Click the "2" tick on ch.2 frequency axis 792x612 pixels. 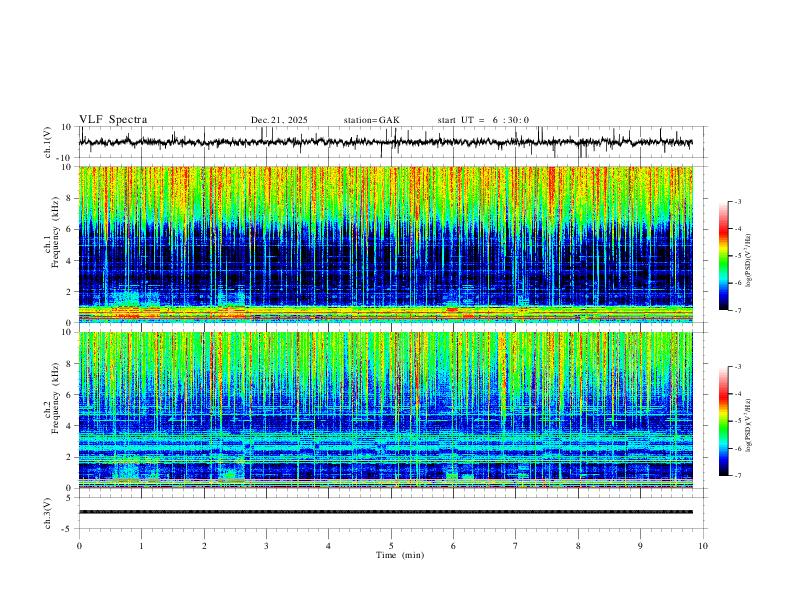(69, 457)
